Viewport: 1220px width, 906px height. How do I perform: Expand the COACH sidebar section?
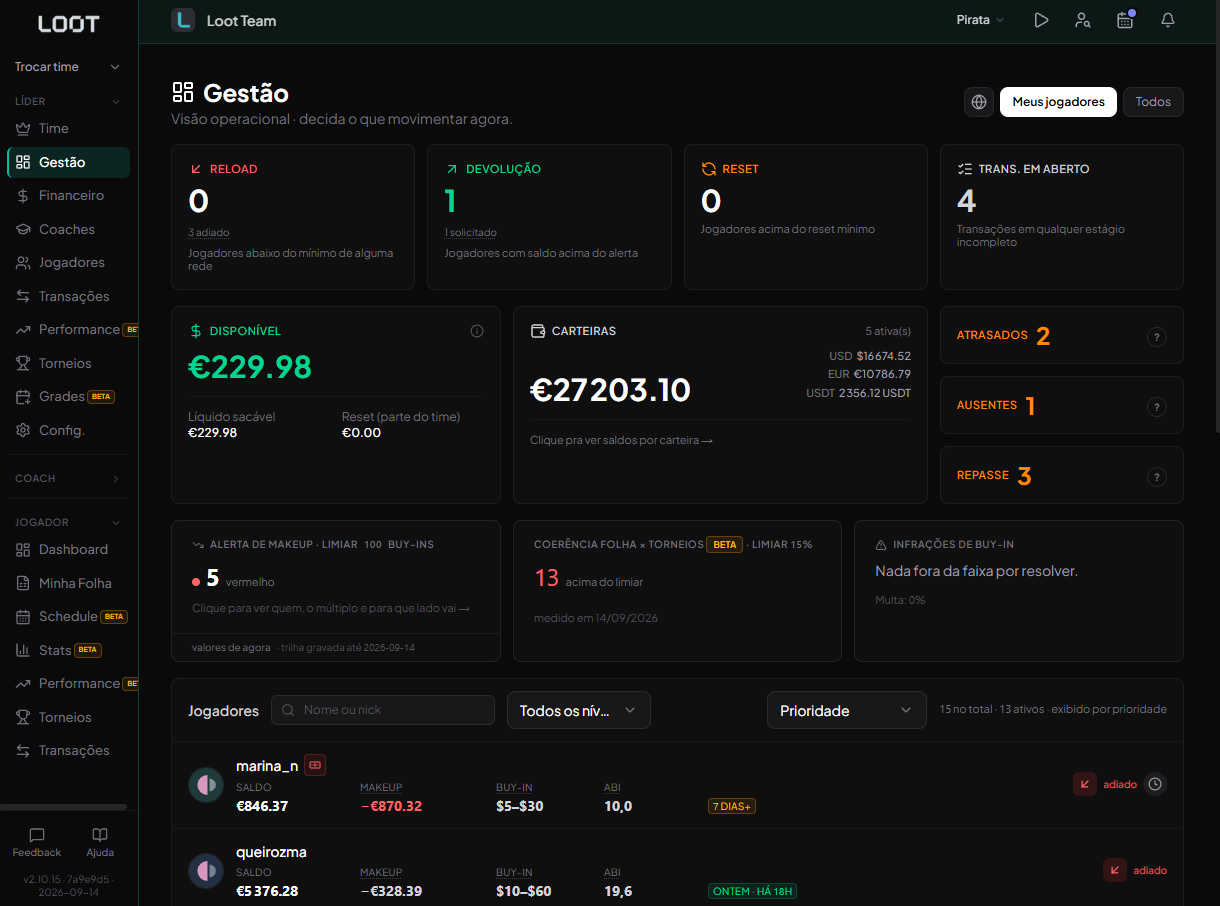68,478
